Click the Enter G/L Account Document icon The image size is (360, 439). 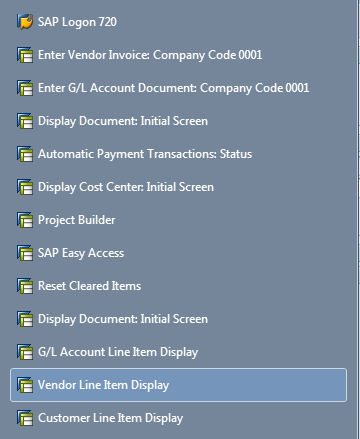coord(25,88)
